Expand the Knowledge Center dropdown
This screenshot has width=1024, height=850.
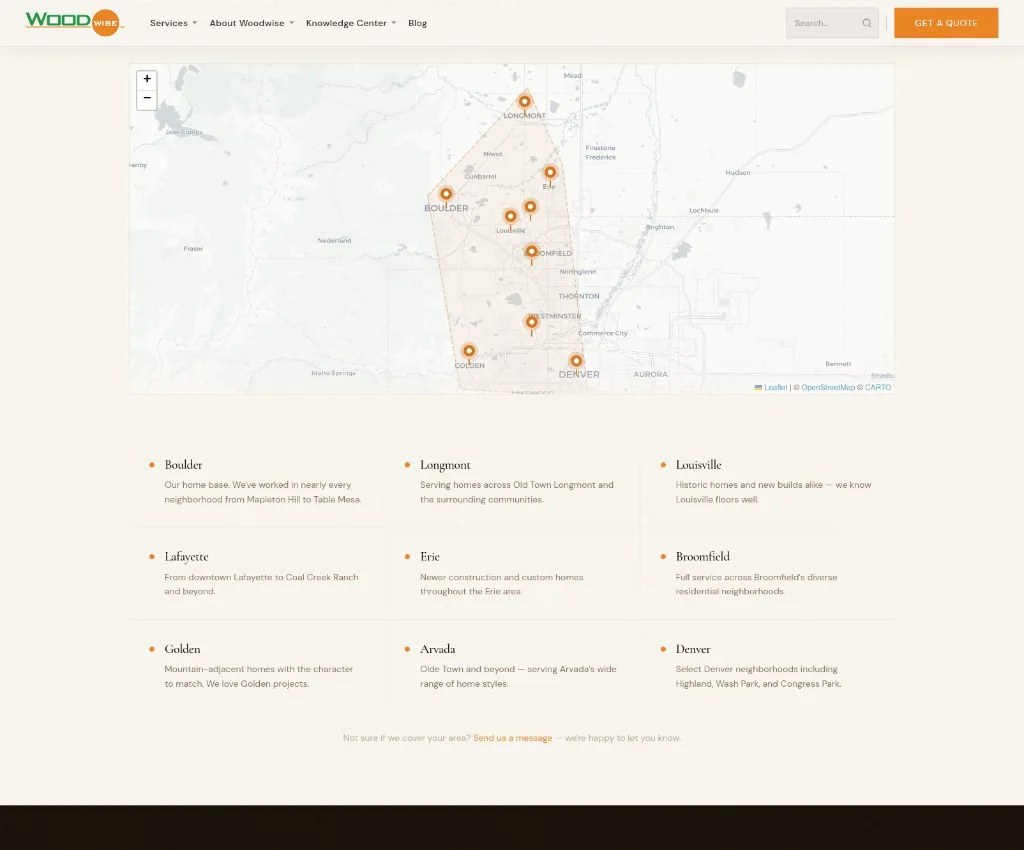point(346,22)
